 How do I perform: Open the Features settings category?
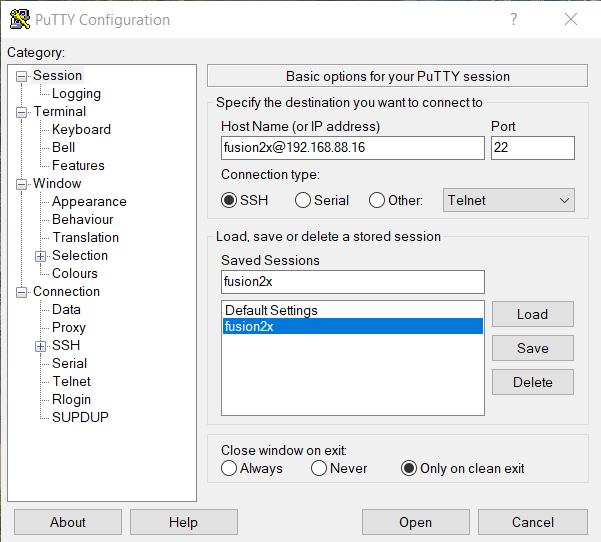pyautogui.click(x=78, y=166)
